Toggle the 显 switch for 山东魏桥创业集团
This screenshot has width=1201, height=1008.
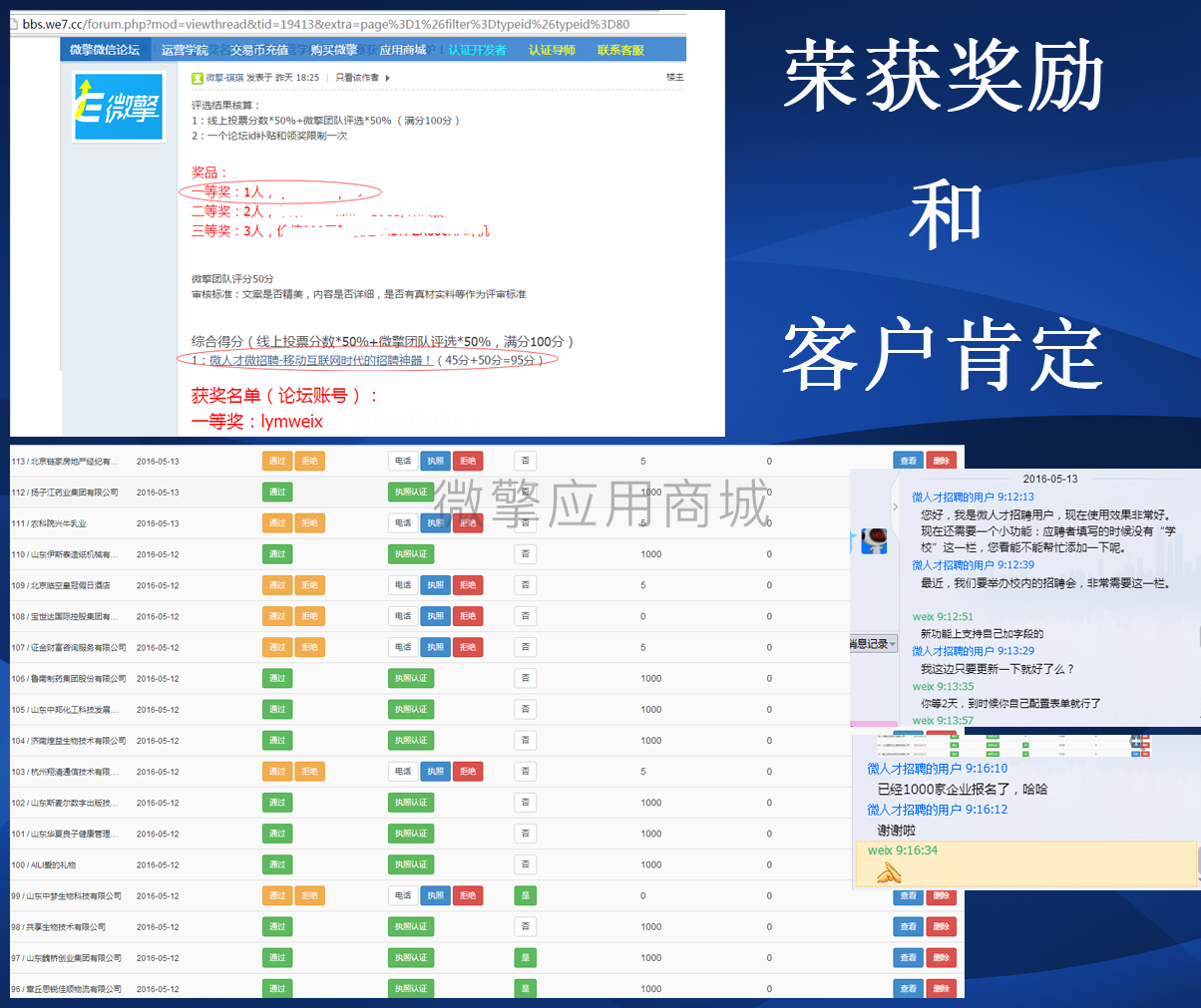[x=526, y=957]
